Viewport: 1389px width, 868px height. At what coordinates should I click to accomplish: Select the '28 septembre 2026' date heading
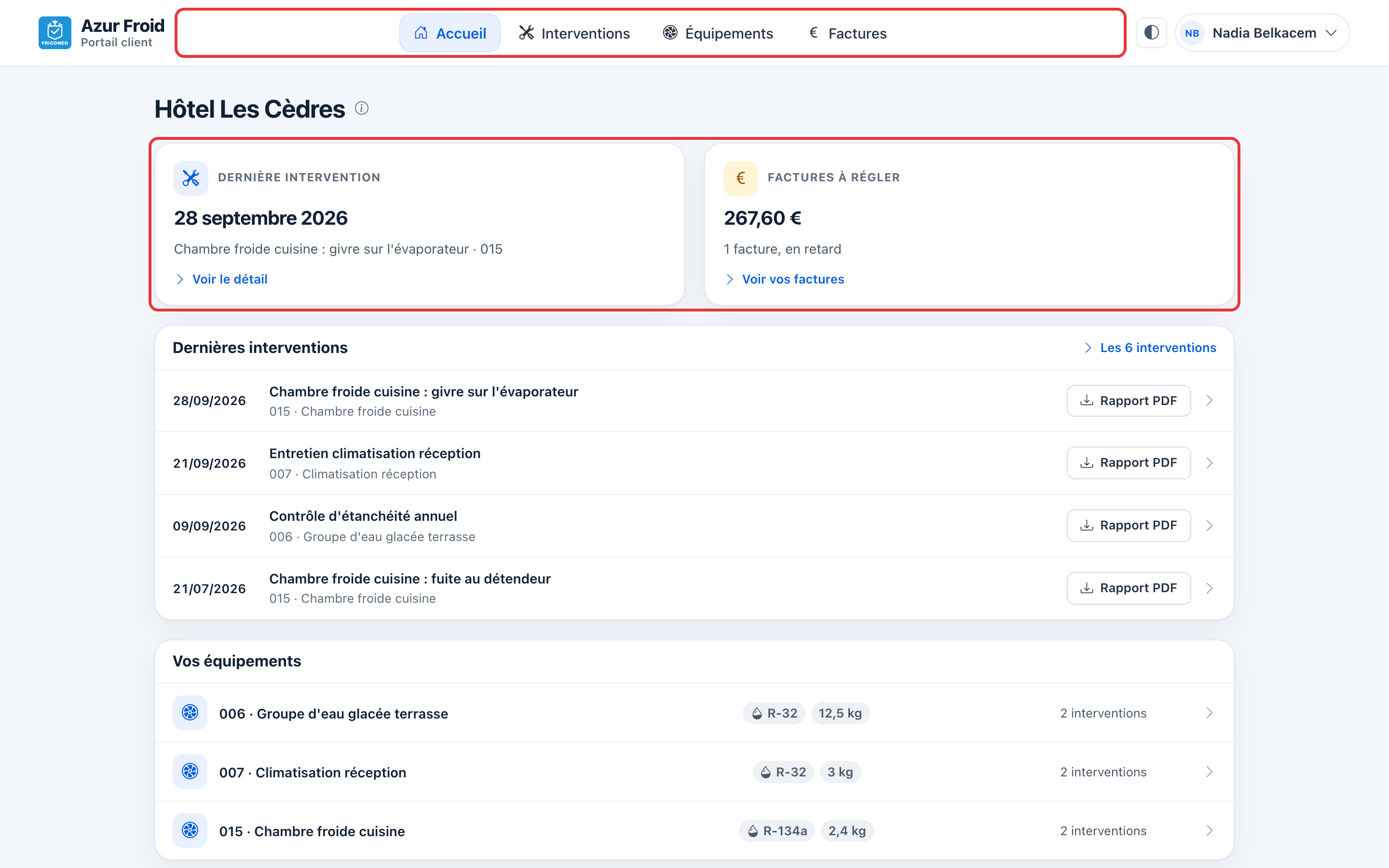(260, 218)
